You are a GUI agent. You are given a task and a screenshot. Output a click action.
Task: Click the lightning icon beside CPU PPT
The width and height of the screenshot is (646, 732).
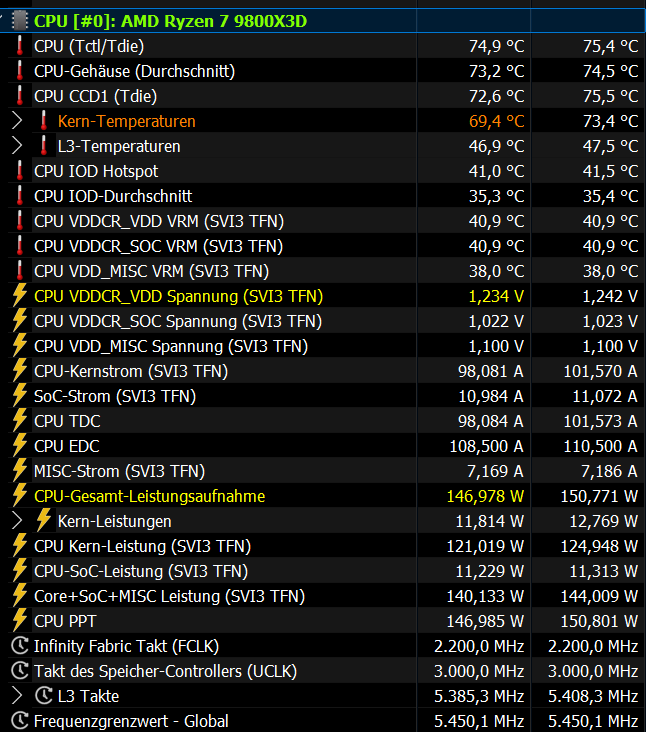click(19, 621)
